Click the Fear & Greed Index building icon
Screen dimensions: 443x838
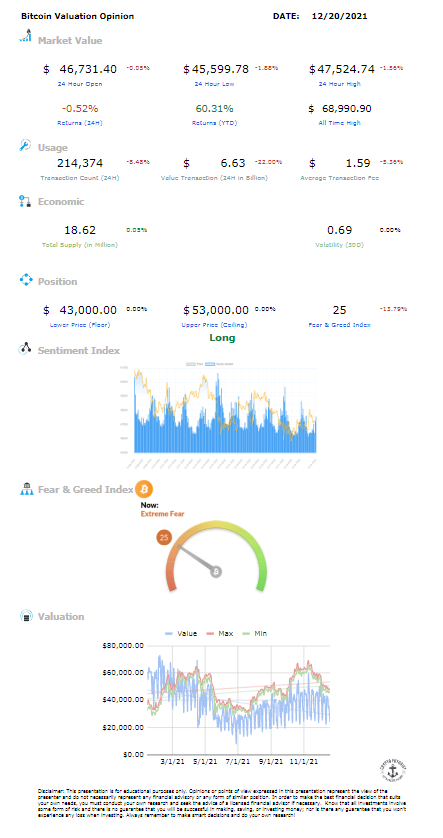tap(26, 488)
